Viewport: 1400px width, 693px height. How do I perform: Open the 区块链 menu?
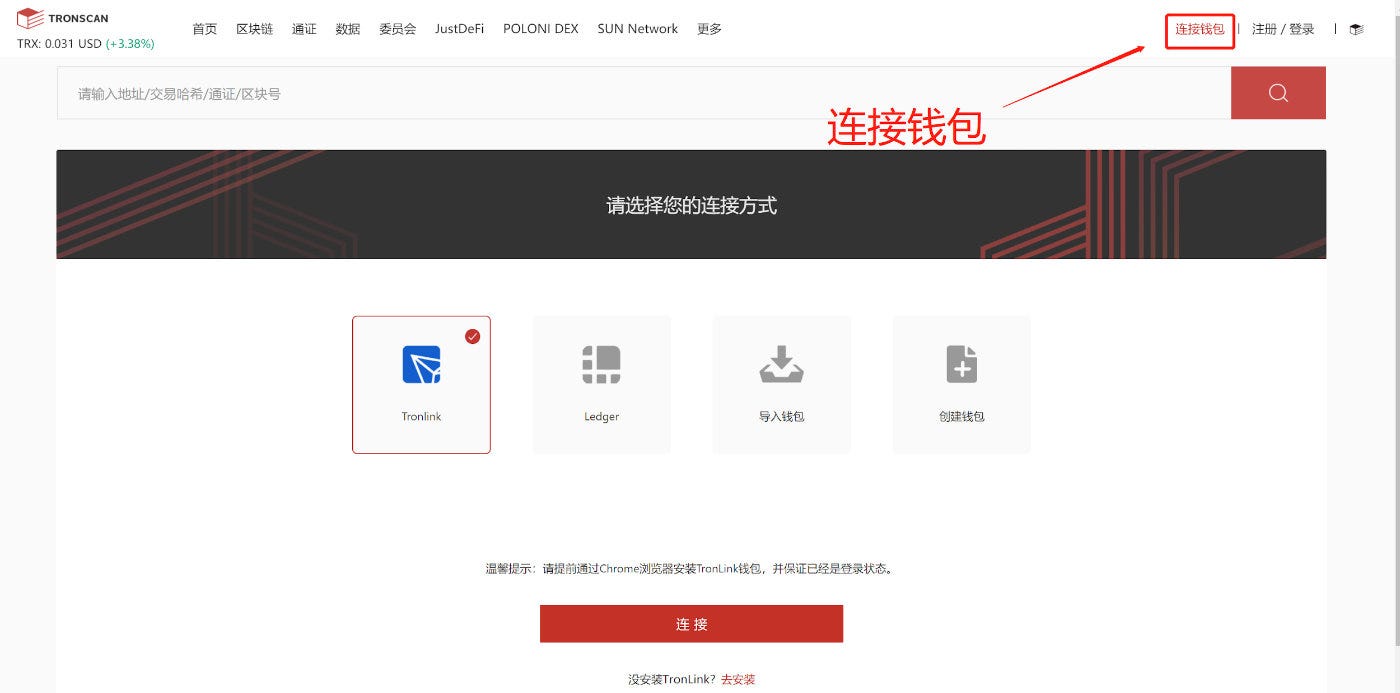pos(254,29)
